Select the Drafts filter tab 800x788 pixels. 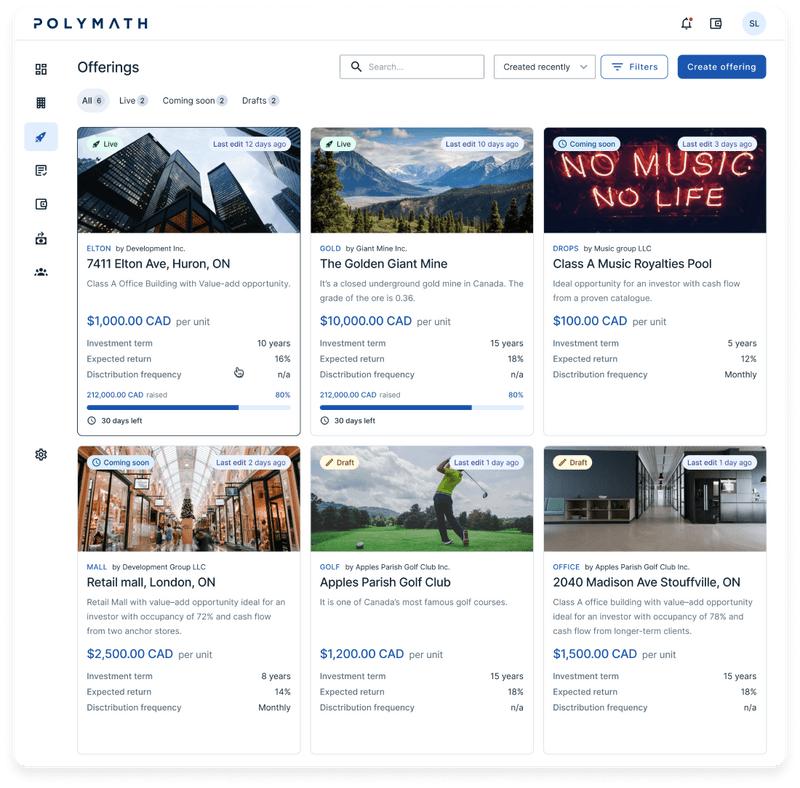tap(258, 100)
